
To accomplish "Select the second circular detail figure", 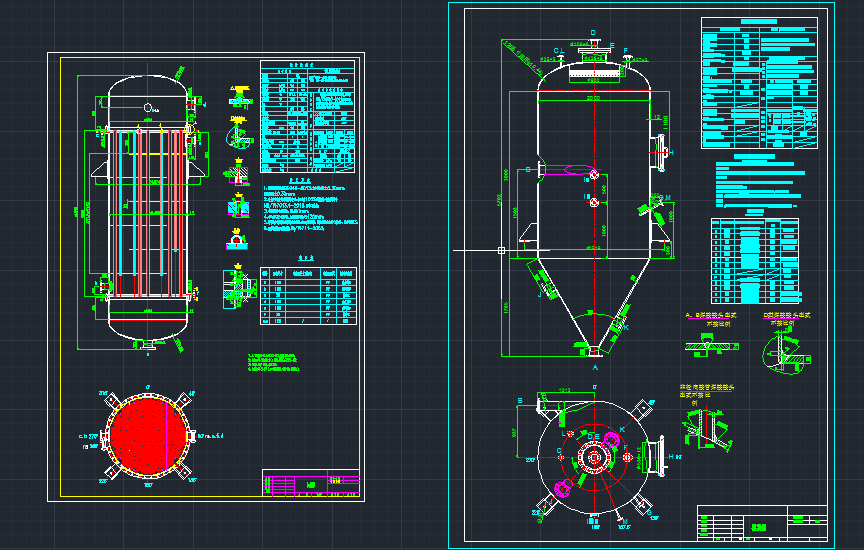I will click(239, 133).
